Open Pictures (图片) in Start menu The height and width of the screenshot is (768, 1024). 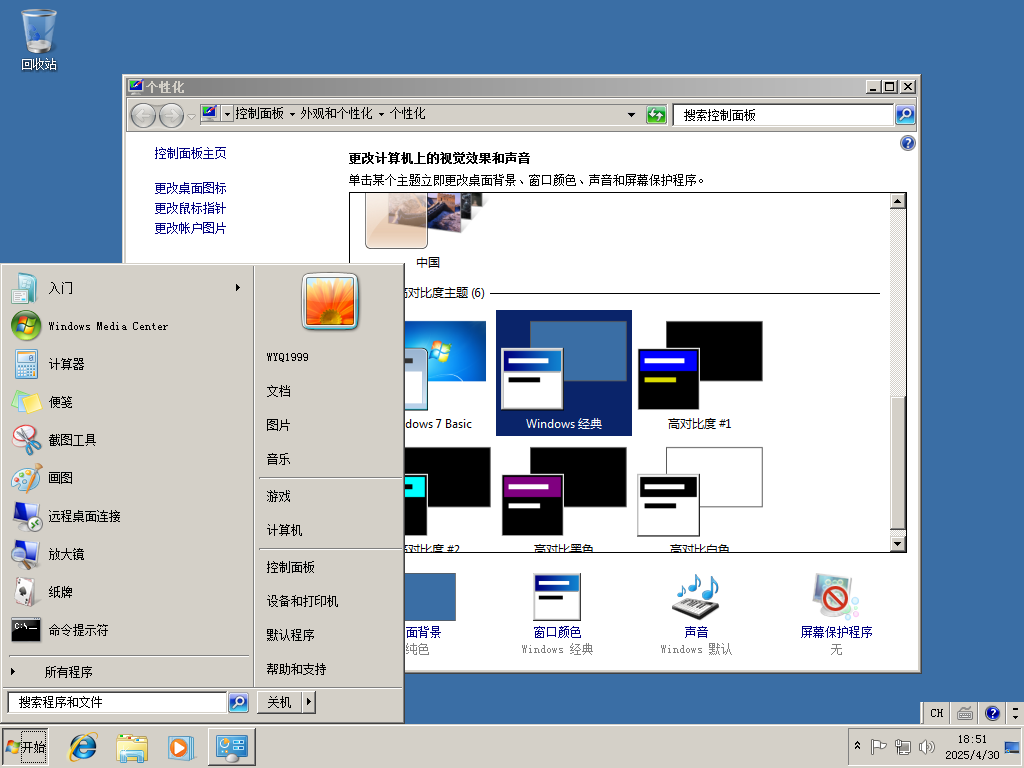tap(329, 425)
